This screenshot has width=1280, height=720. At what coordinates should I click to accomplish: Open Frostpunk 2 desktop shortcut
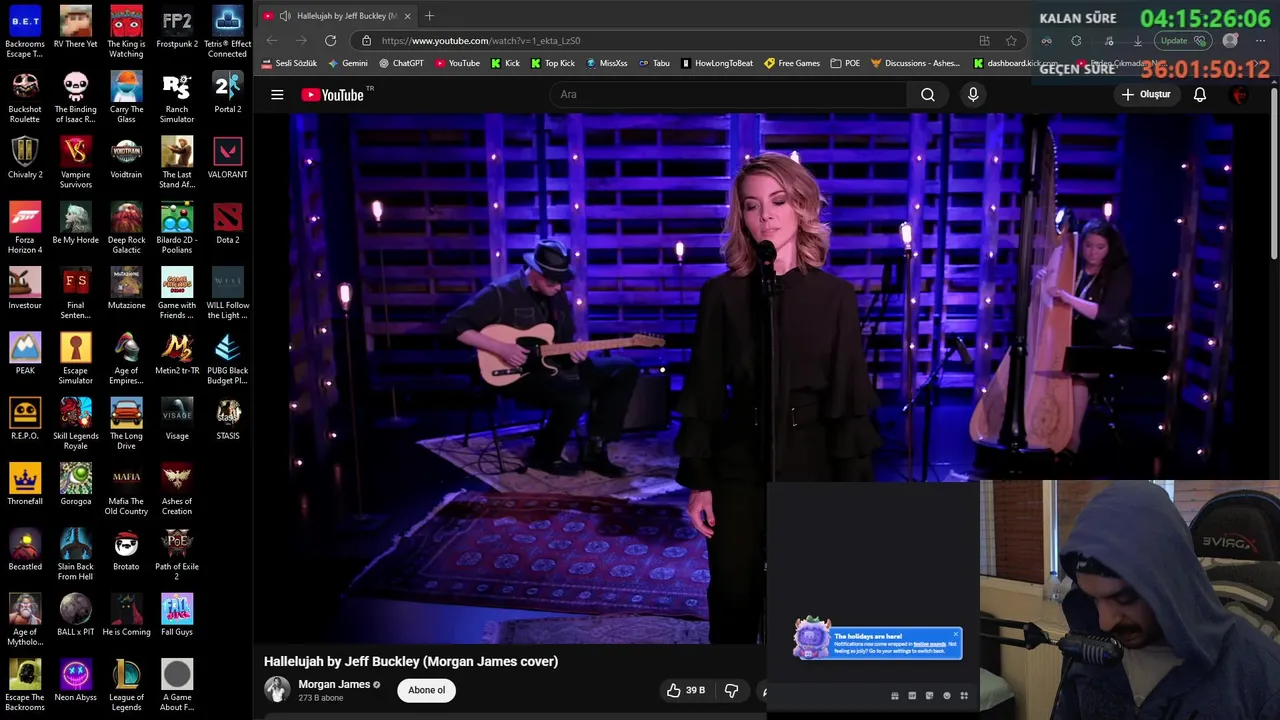point(177,28)
